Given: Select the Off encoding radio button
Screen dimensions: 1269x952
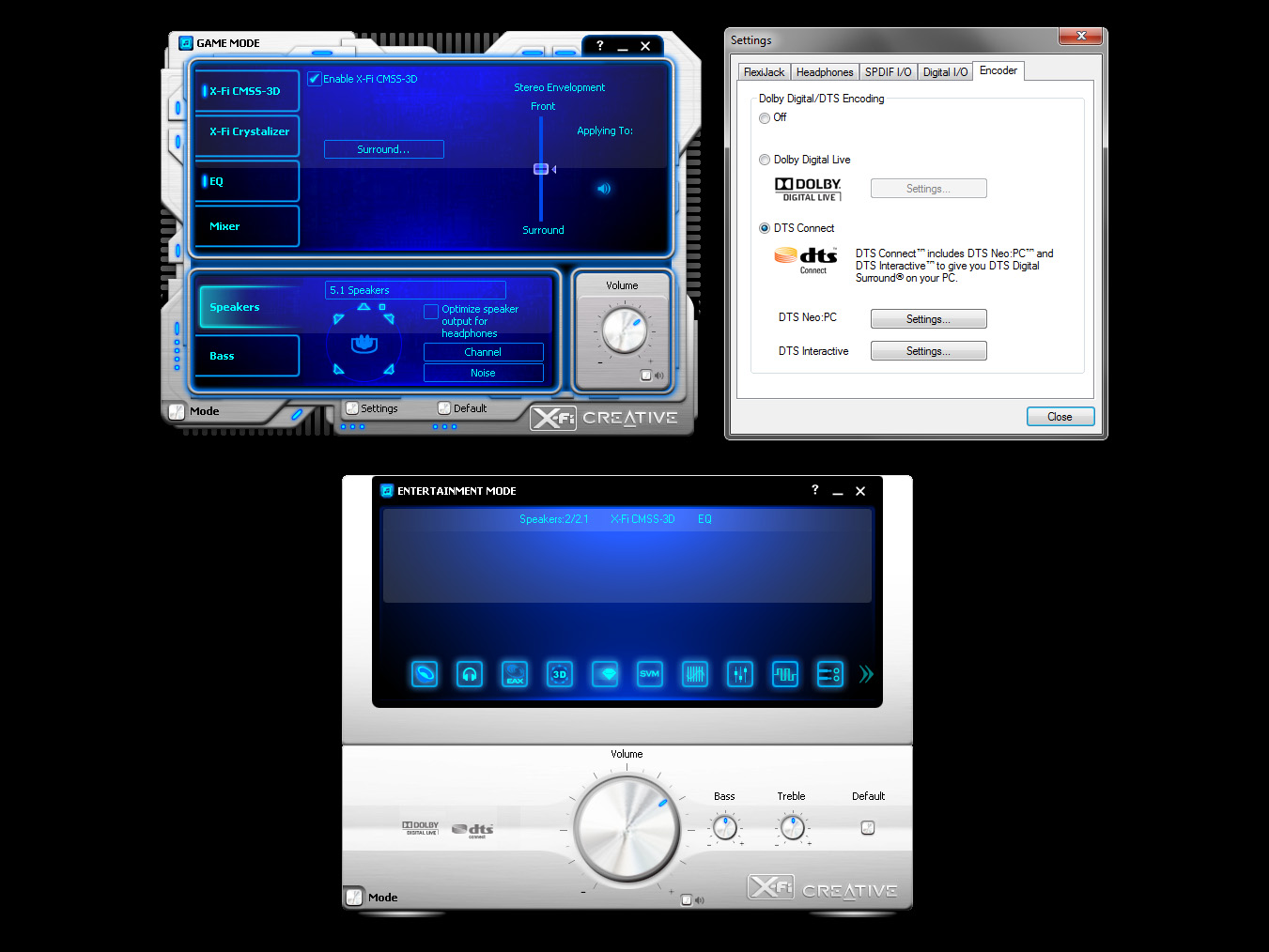Looking at the screenshot, I should pos(765,118).
